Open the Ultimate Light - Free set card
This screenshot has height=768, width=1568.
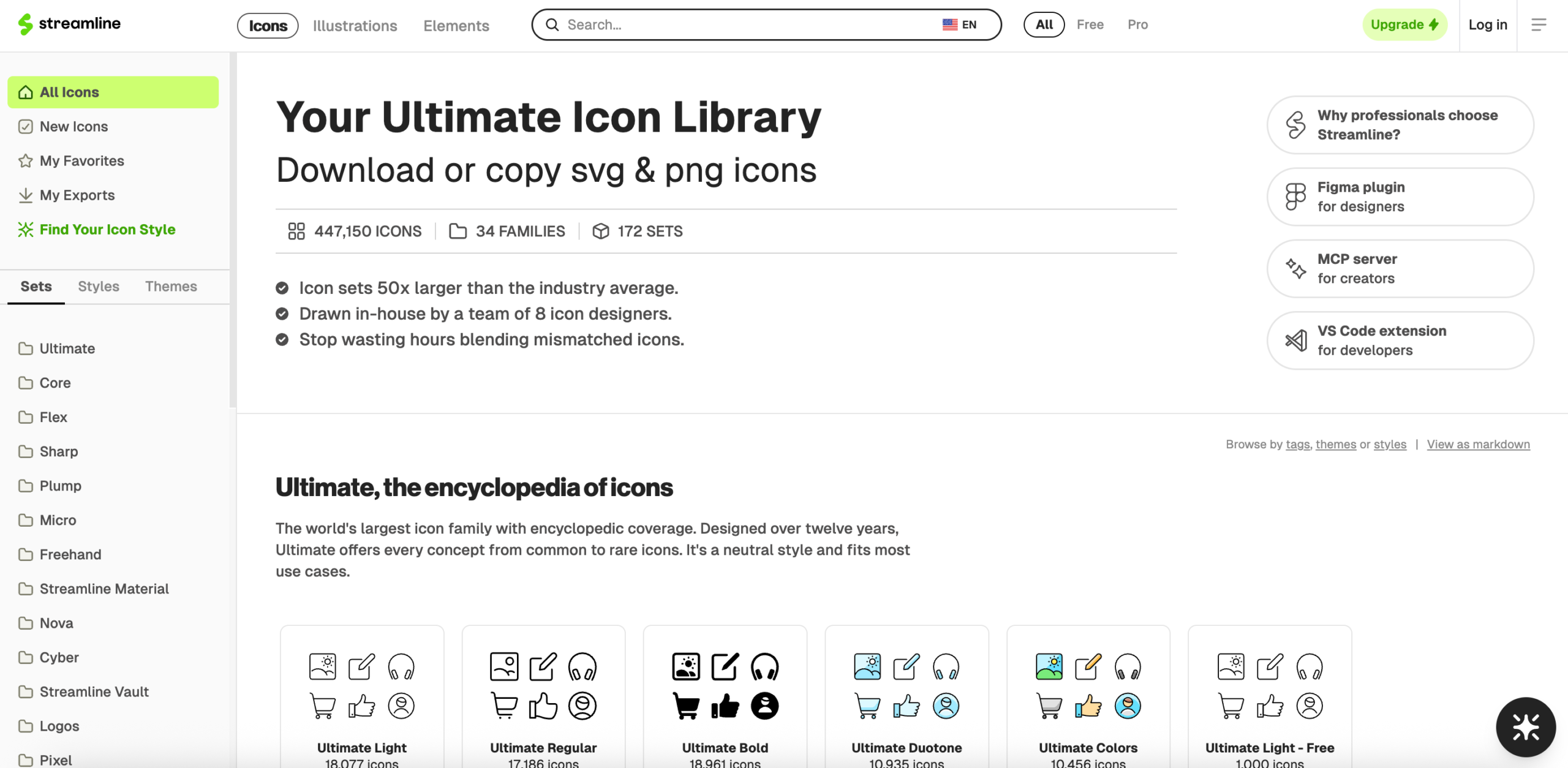tap(1270, 697)
